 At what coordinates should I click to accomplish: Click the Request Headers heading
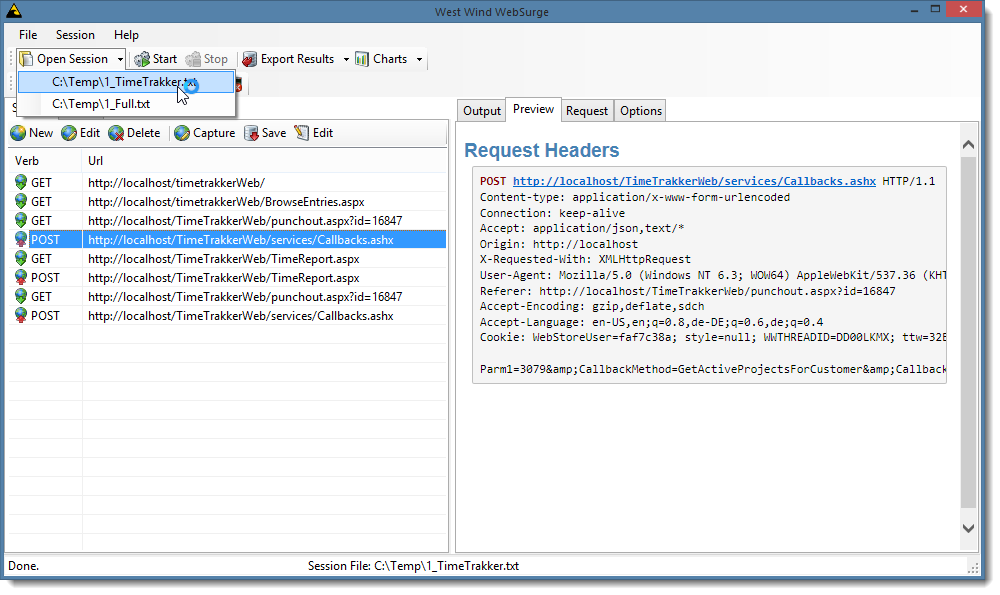[541, 150]
